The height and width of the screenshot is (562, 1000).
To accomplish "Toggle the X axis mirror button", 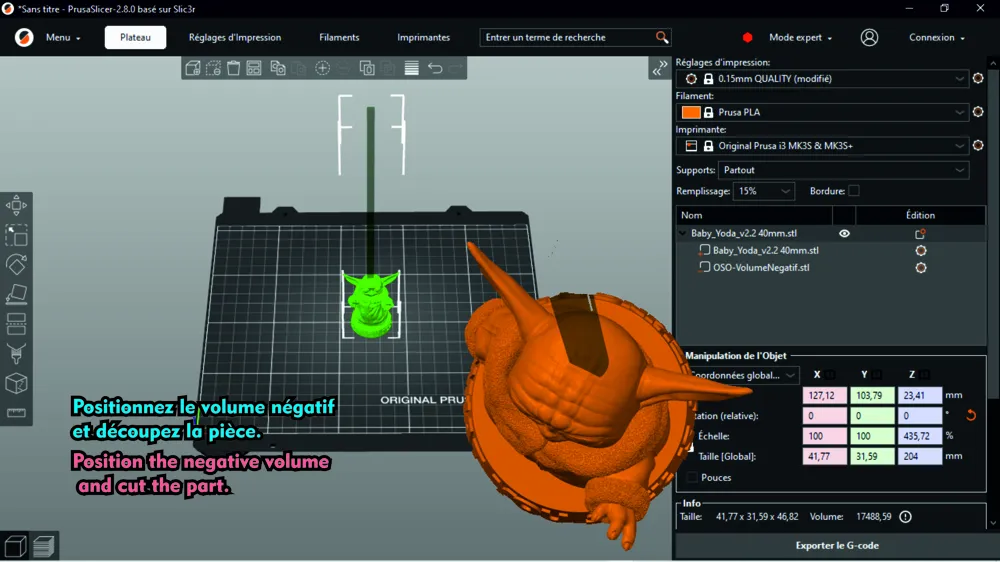I will point(830,374).
